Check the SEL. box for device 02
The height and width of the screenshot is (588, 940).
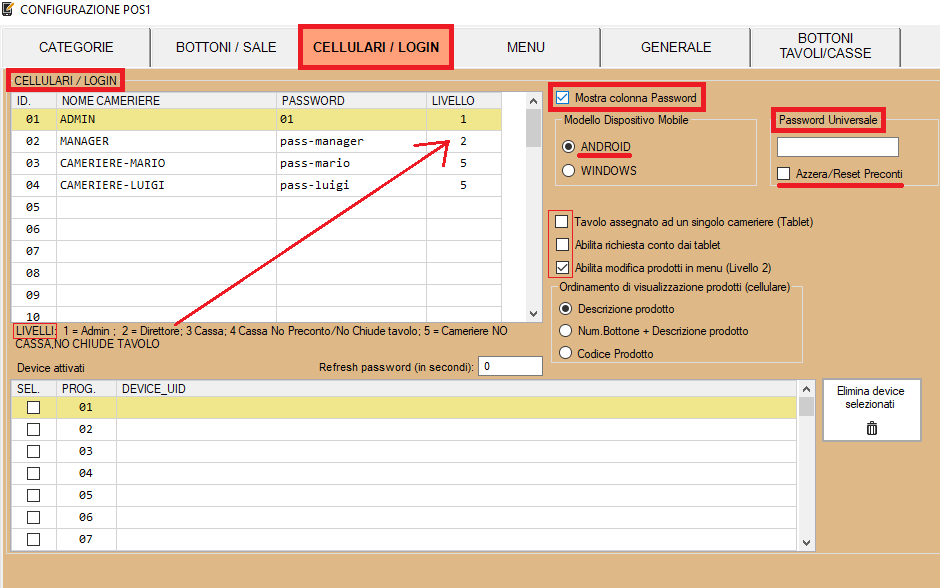(34, 430)
